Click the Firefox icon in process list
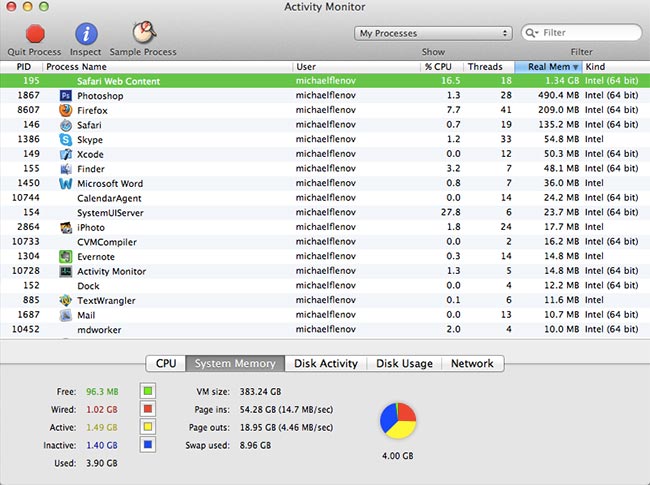The height and width of the screenshot is (485, 650). tap(65, 110)
